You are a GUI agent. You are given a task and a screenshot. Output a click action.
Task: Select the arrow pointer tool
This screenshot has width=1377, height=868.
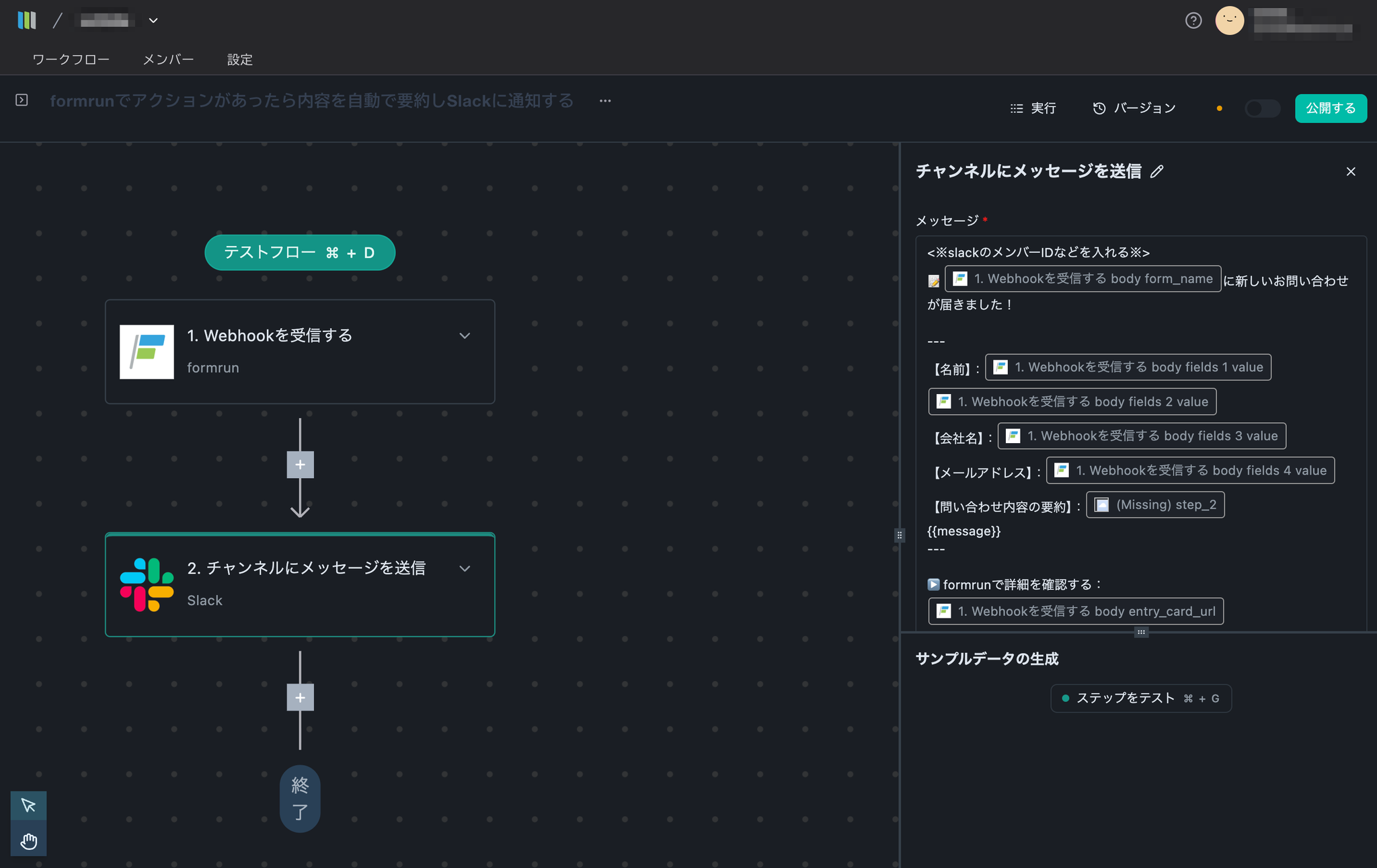28,805
